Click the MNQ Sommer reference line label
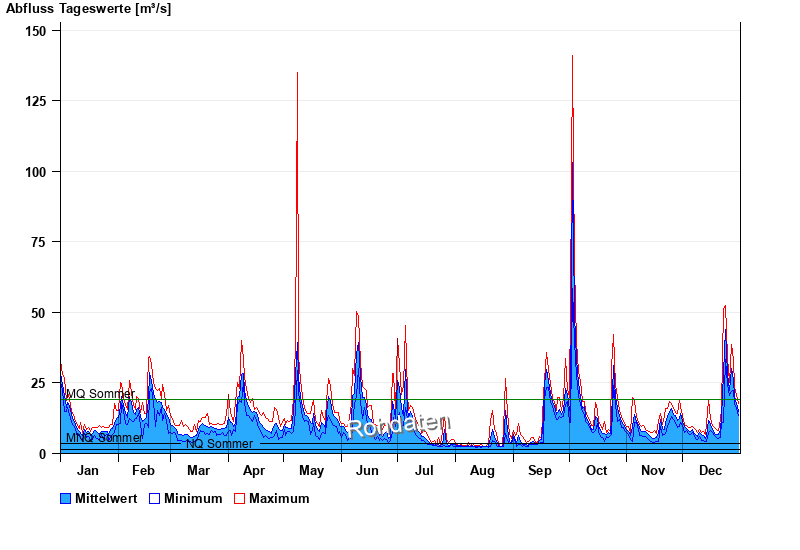This screenshot has height=550, width=800. pyautogui.click(x=104, y=438)
